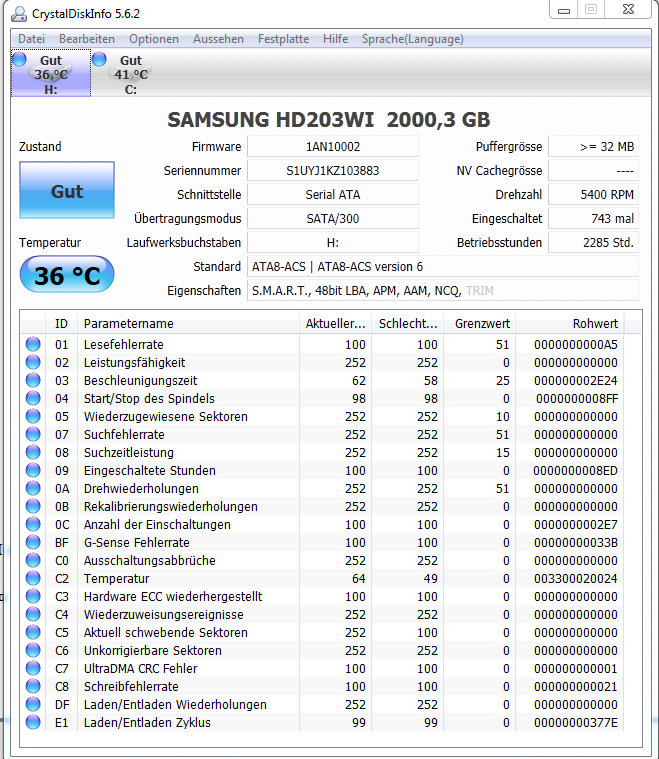Click the ID column header
This screenshot has width=659, height=759.
pos(61,323)
